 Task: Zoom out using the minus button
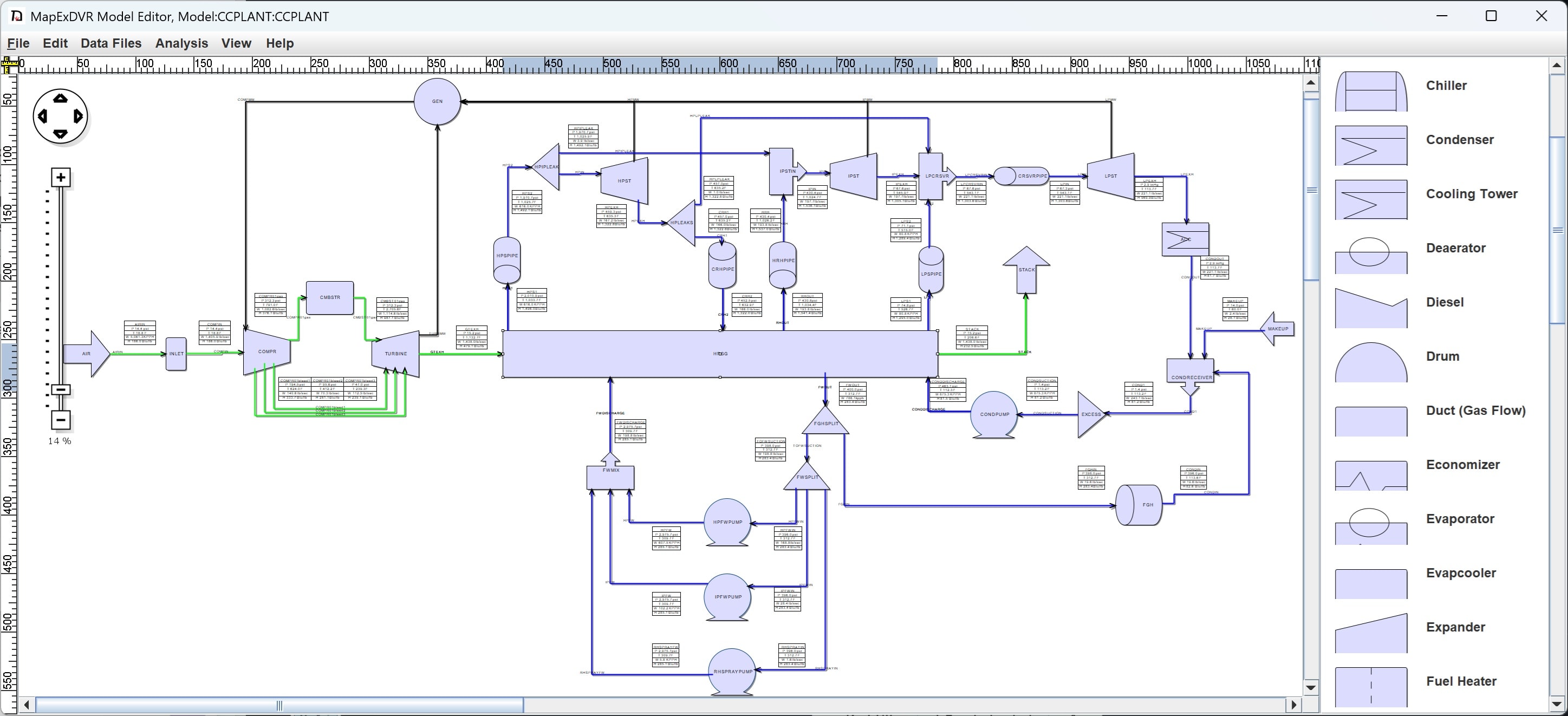click(61, 420)
